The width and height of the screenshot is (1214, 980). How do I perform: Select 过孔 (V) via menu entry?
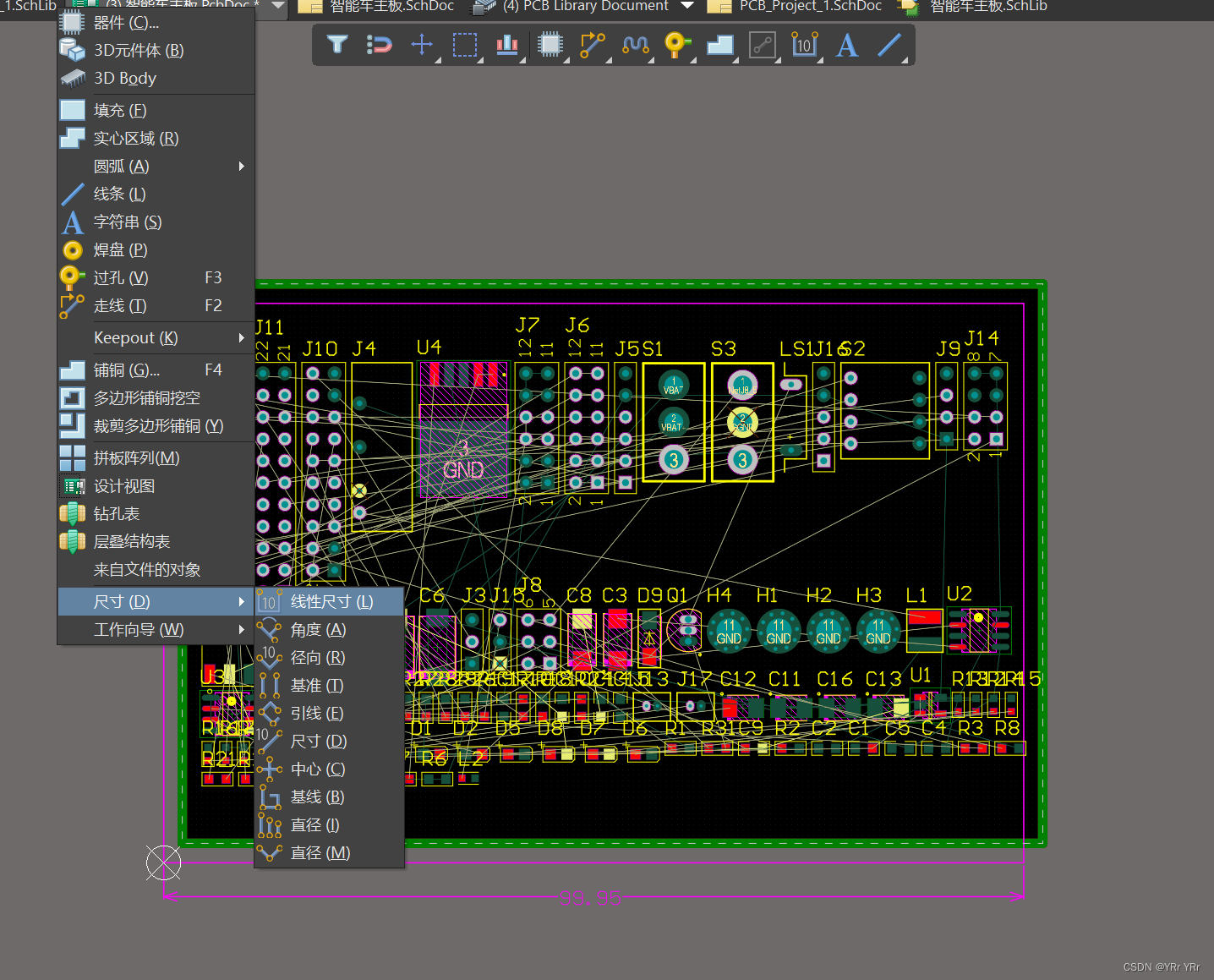[x=156, y=277]
